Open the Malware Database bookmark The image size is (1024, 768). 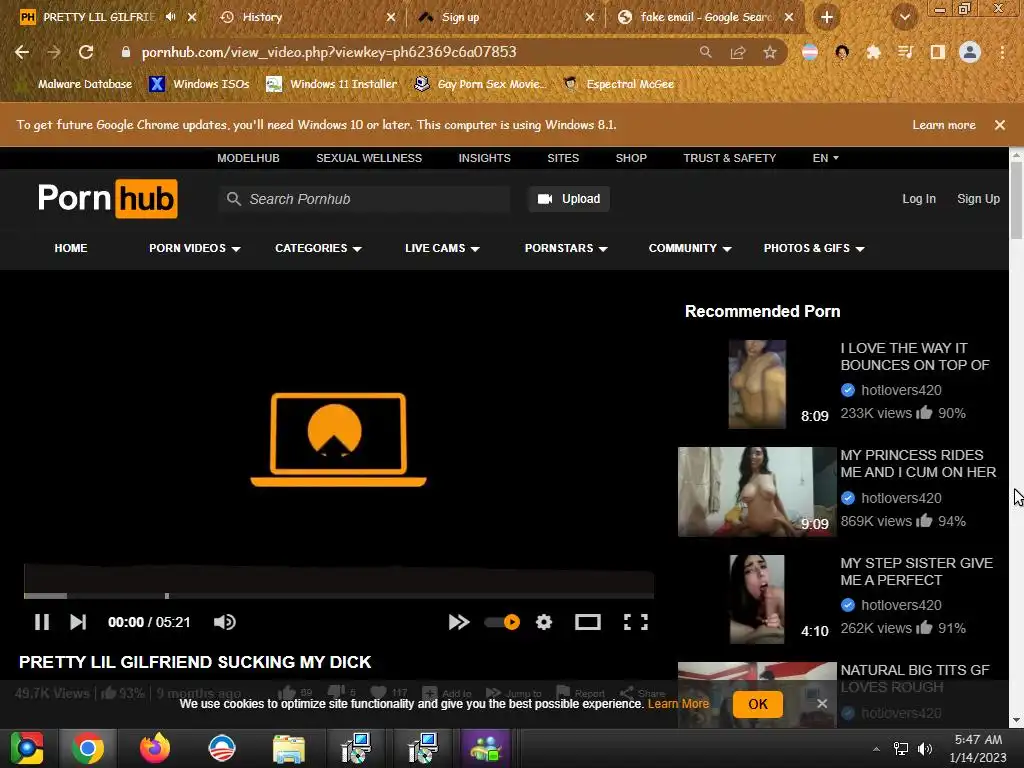pos(84,84)
